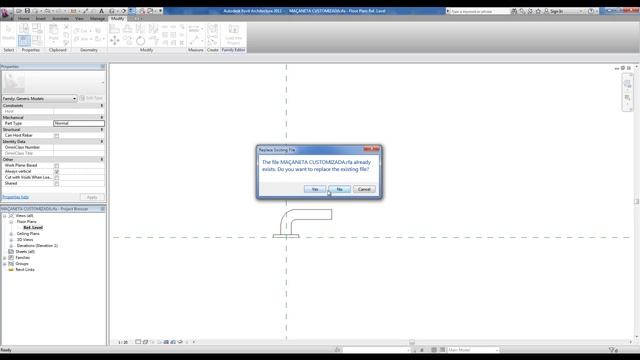The height and width of the screenshot is (360, 640).
Task: Click Load into Project icon
Action: (233, 33)
